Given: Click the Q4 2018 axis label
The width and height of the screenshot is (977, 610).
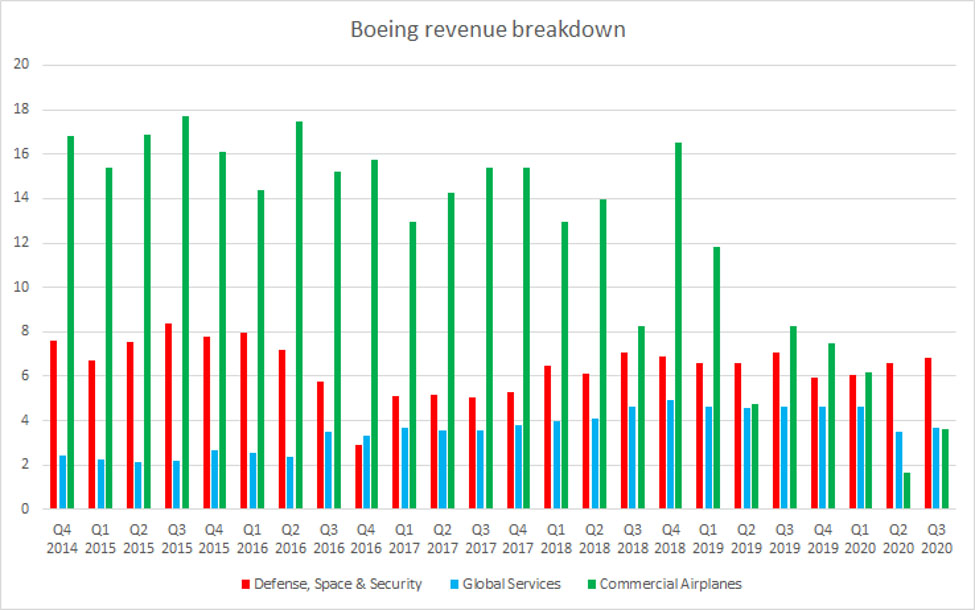Looking at the screenshot, I should [670, 539].
